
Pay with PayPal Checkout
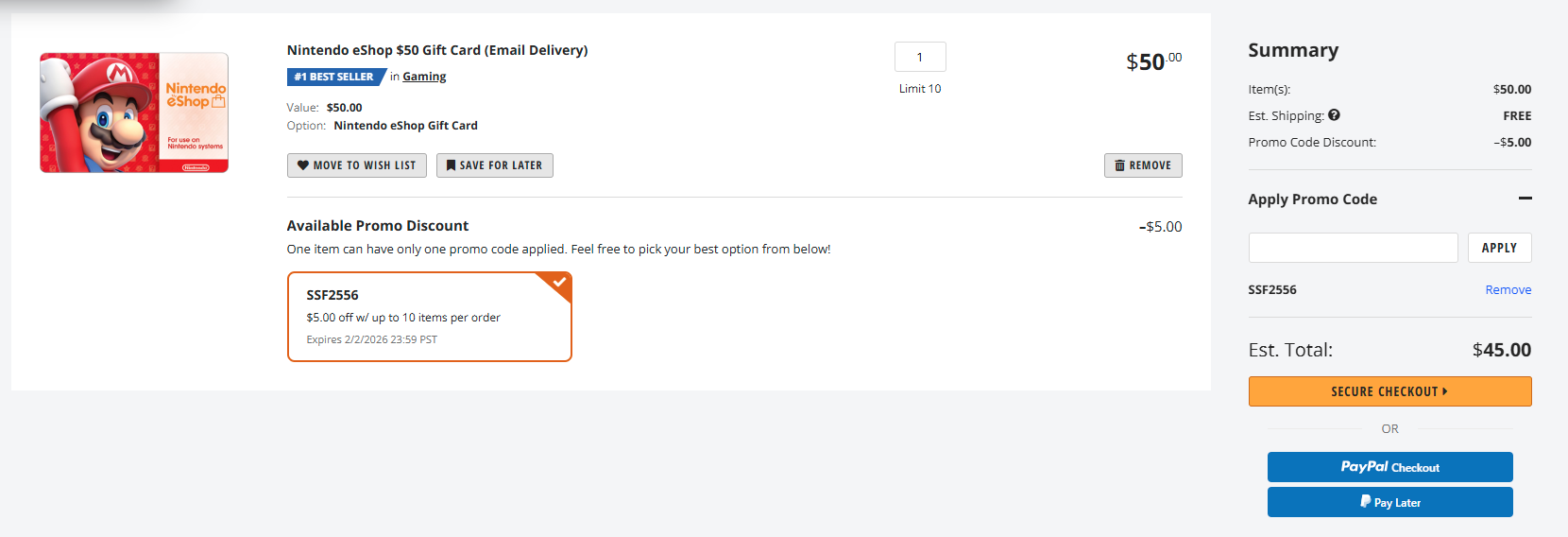coord(1389,467)
